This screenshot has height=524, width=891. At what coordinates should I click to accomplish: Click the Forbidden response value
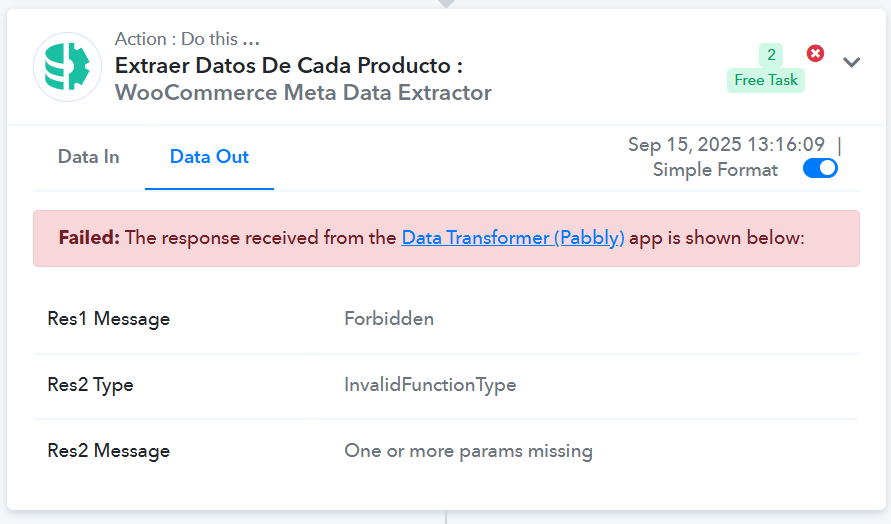click(x=389, y=319)
